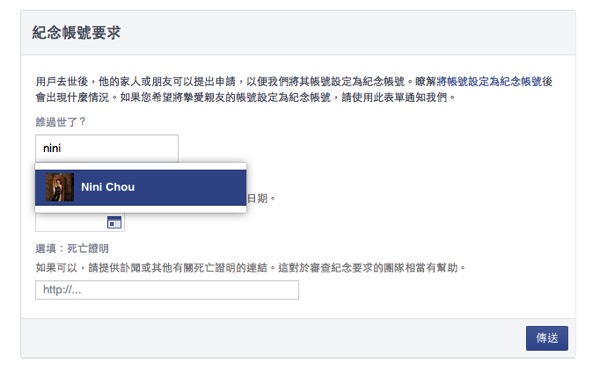Click the word 瞭解 before the link
Image resolution: width=600 pixels, height=377 pixels.
426,82
